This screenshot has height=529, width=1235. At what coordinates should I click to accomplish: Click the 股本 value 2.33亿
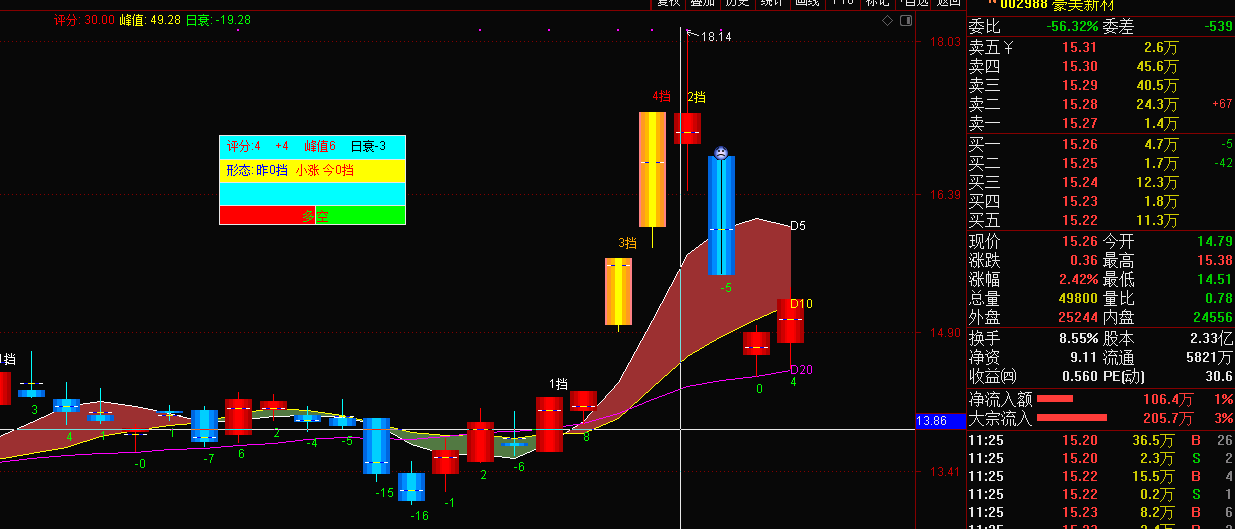1211,338
